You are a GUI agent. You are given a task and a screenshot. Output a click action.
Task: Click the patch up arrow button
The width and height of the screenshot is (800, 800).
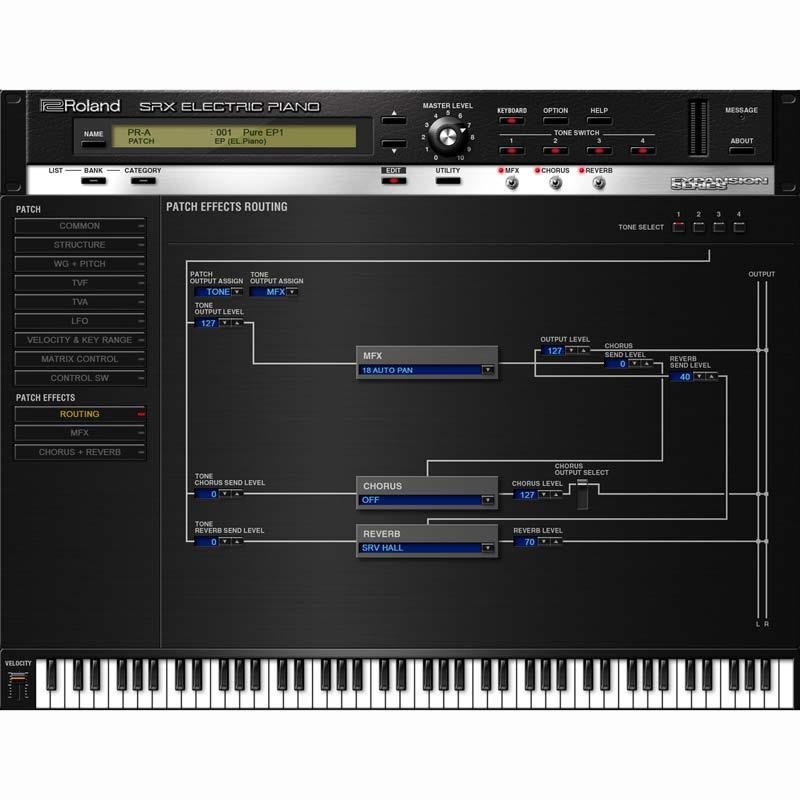(x=394, y=120)
